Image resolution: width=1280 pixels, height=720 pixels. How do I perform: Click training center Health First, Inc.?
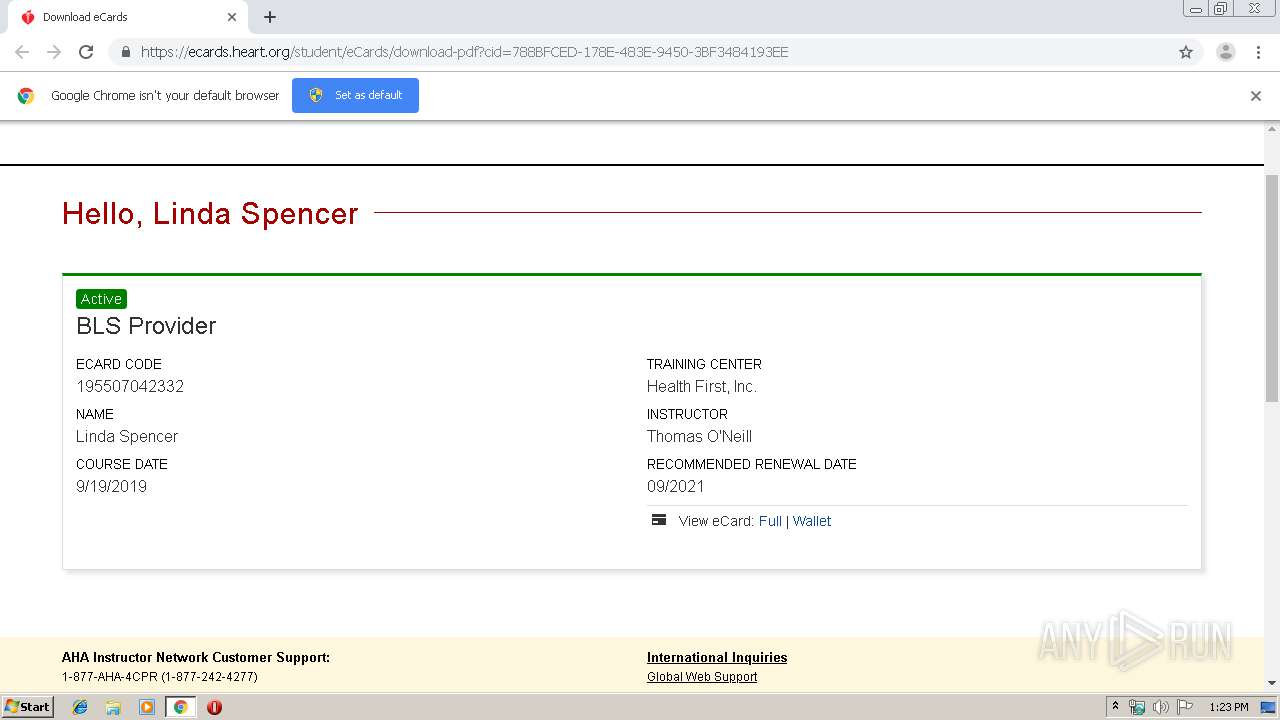702,386
